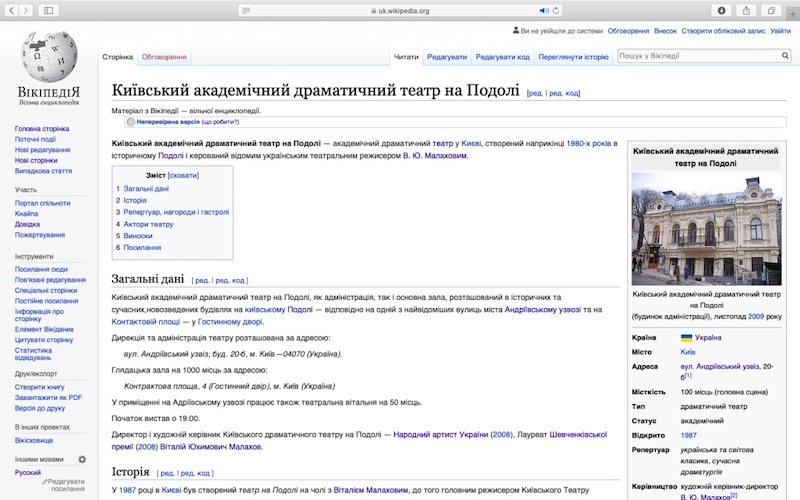Click the Wikipedia globe logo

(x=49, y=57)
